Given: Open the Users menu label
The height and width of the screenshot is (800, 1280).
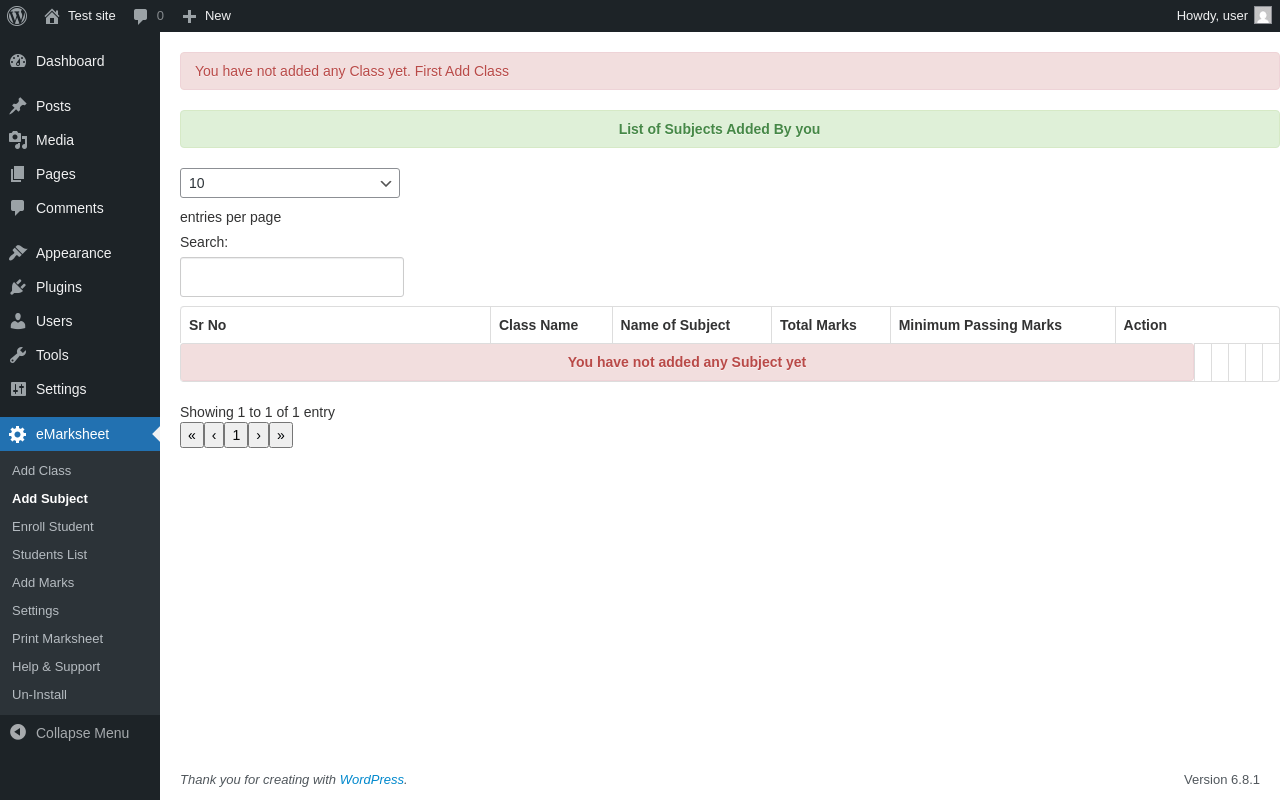Looking at the screenshot, I should click(54, 321).
